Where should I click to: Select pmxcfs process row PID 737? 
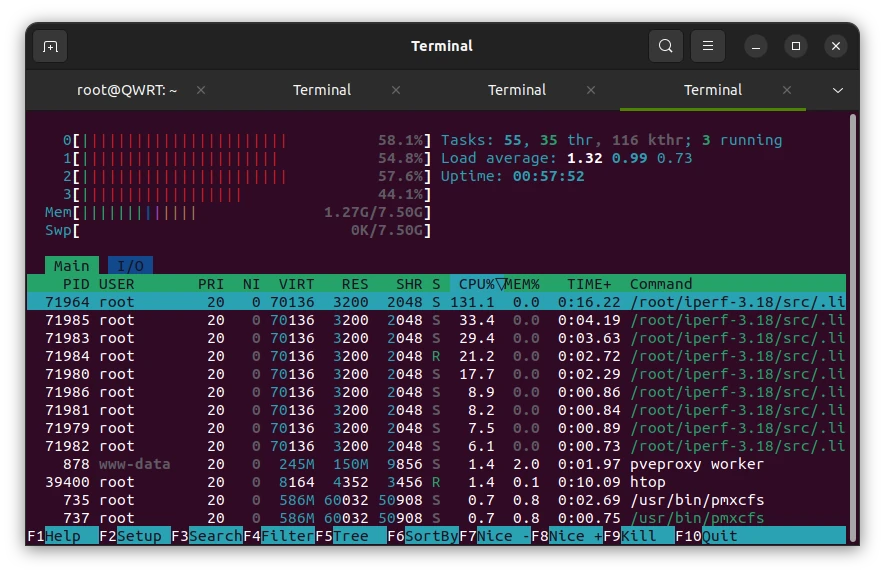click(436, 519)
